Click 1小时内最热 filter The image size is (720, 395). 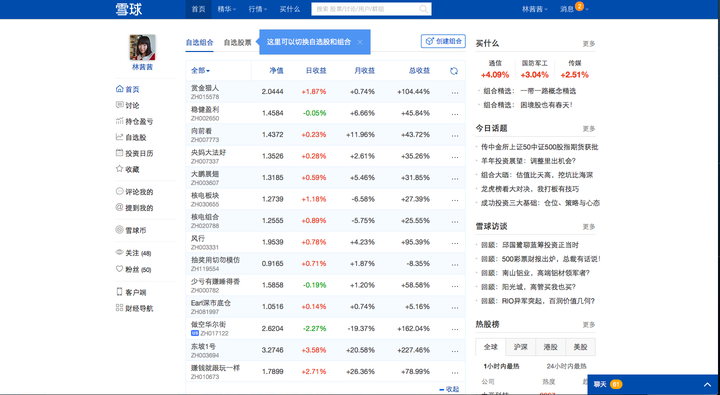point(501,367)
